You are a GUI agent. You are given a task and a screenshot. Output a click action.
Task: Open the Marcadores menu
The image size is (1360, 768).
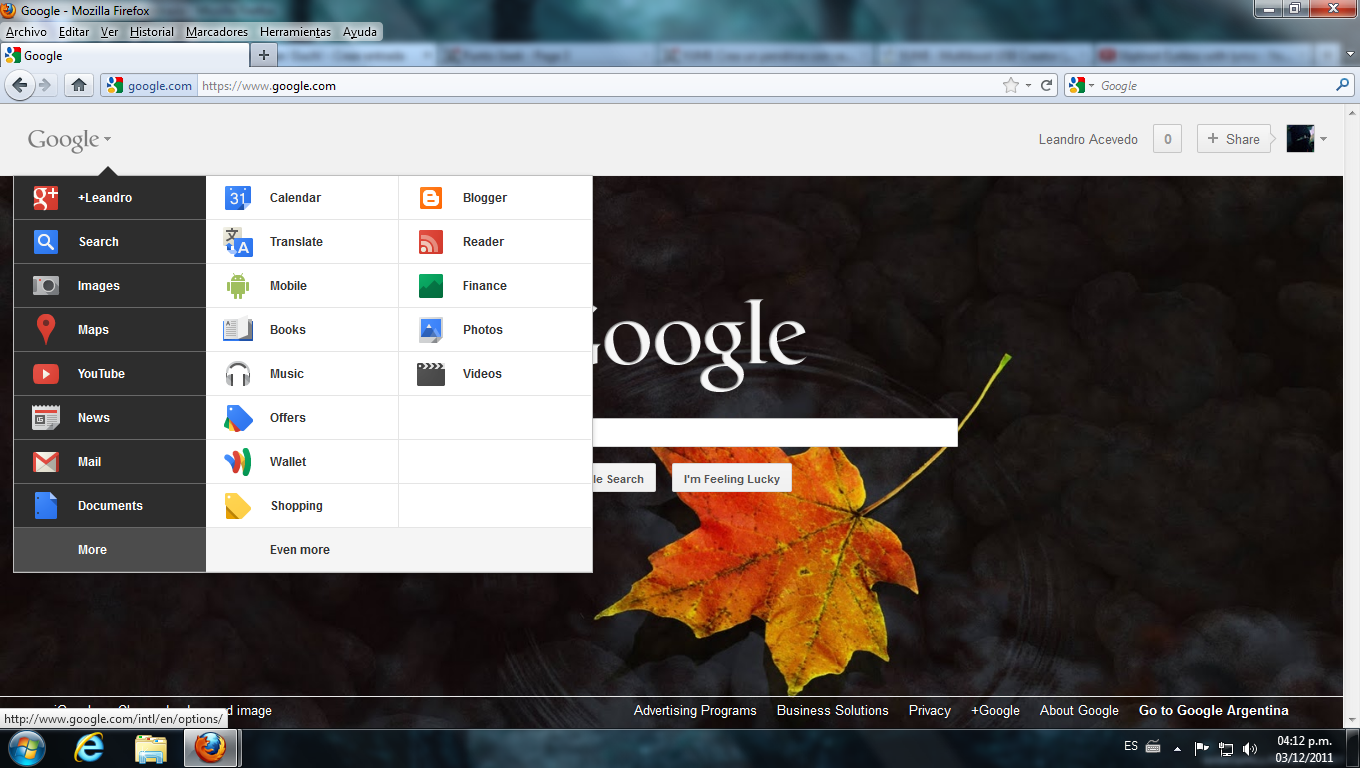(217, 32)
